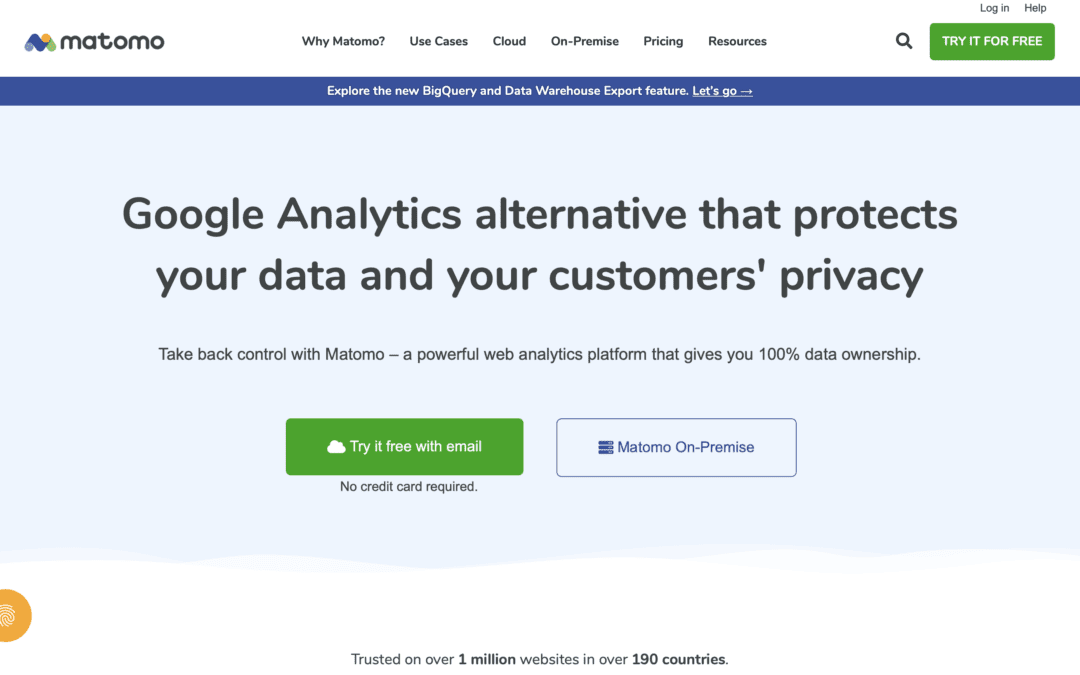
Task: Click the Log in link
Action: 994,8
